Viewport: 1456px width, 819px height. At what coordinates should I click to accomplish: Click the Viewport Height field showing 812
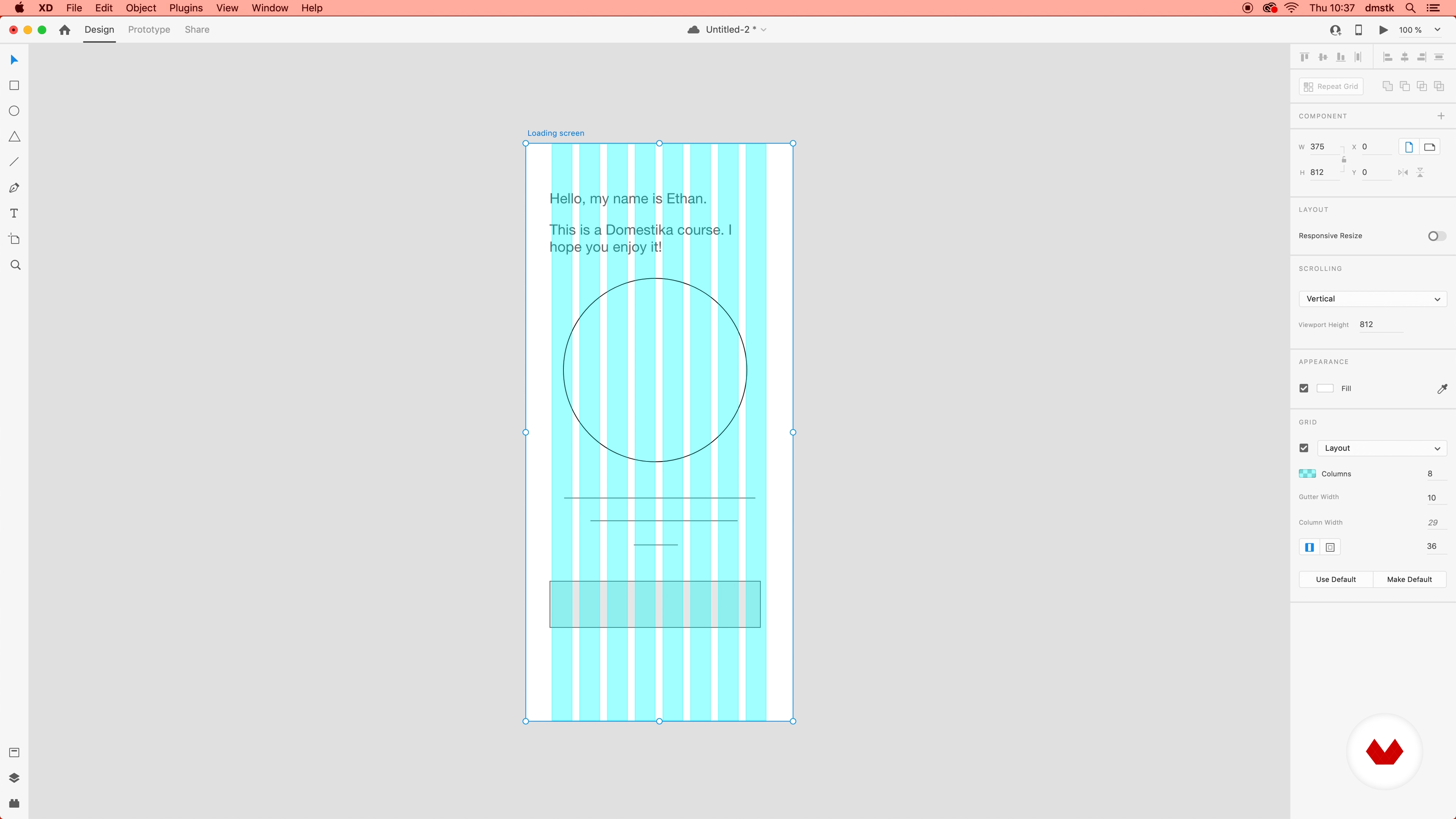1381,325
